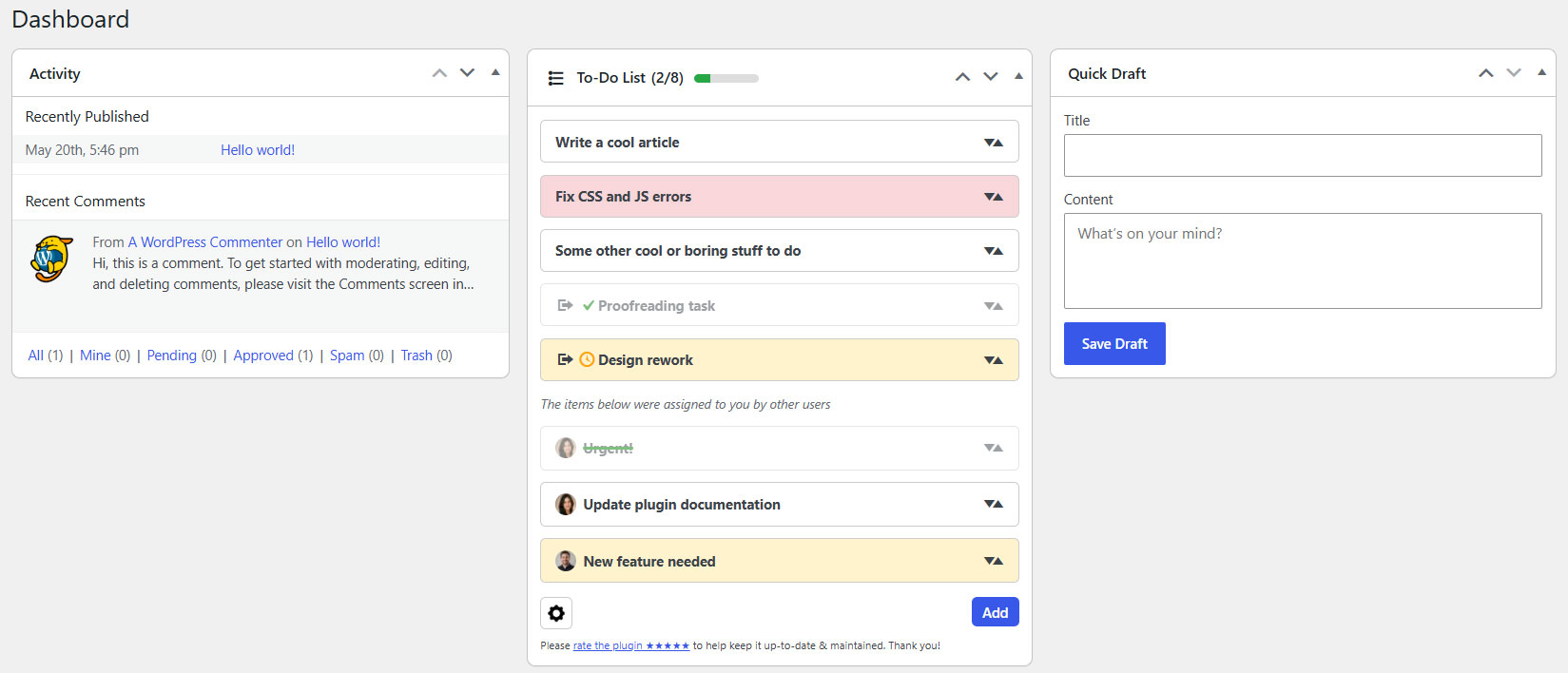Viewport: 1568px width, 673px height.
Task: Expand 'Proofreading task' options arrow
Action: (x=994, y=306)
